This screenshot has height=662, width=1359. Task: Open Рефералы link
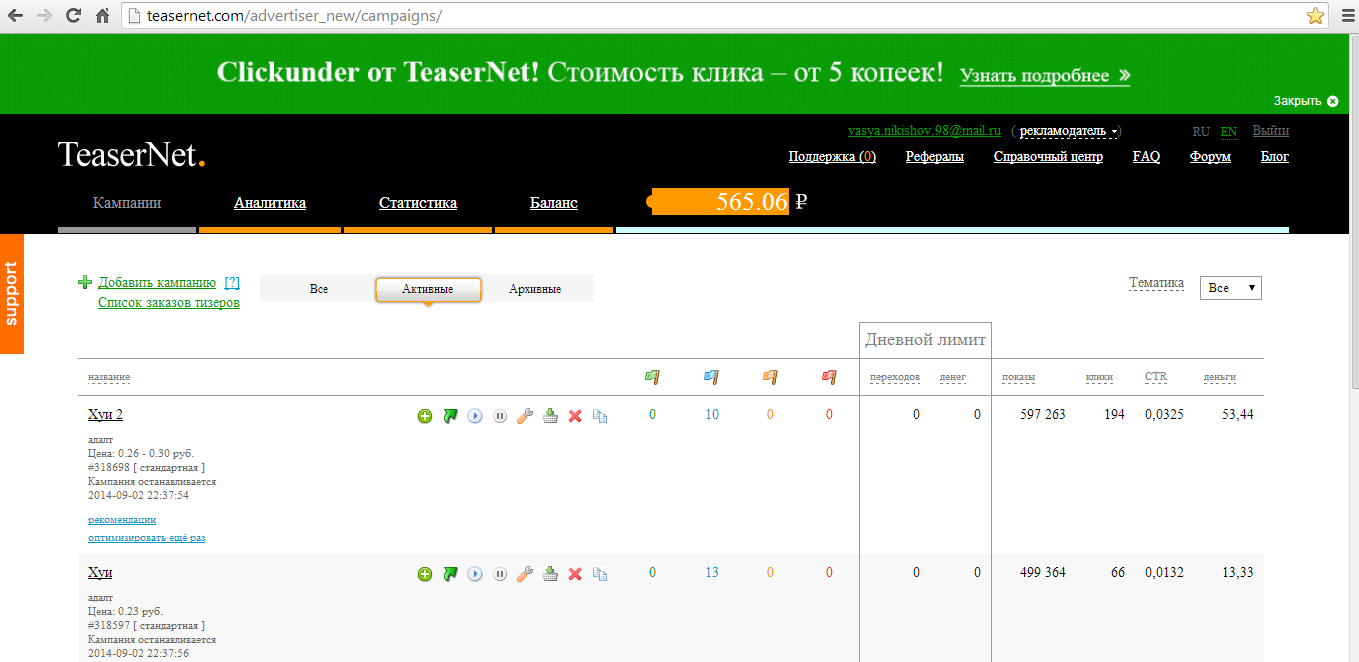pos(935,157)
